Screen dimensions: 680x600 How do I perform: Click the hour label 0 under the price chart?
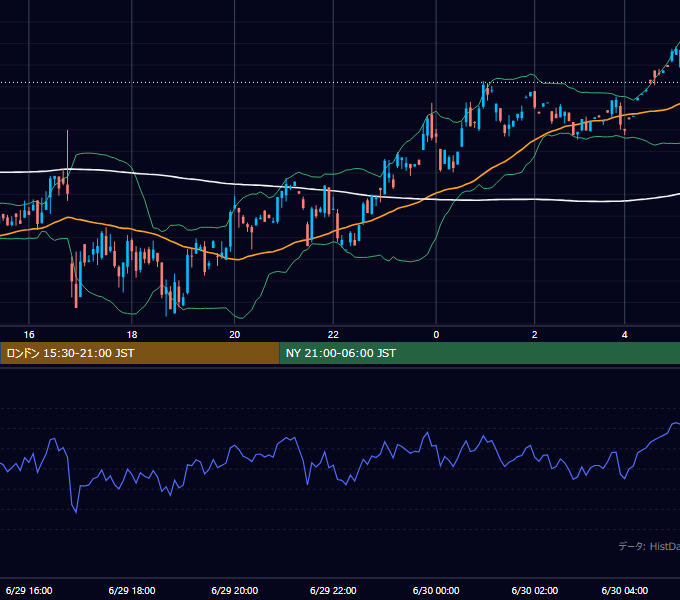436,335
